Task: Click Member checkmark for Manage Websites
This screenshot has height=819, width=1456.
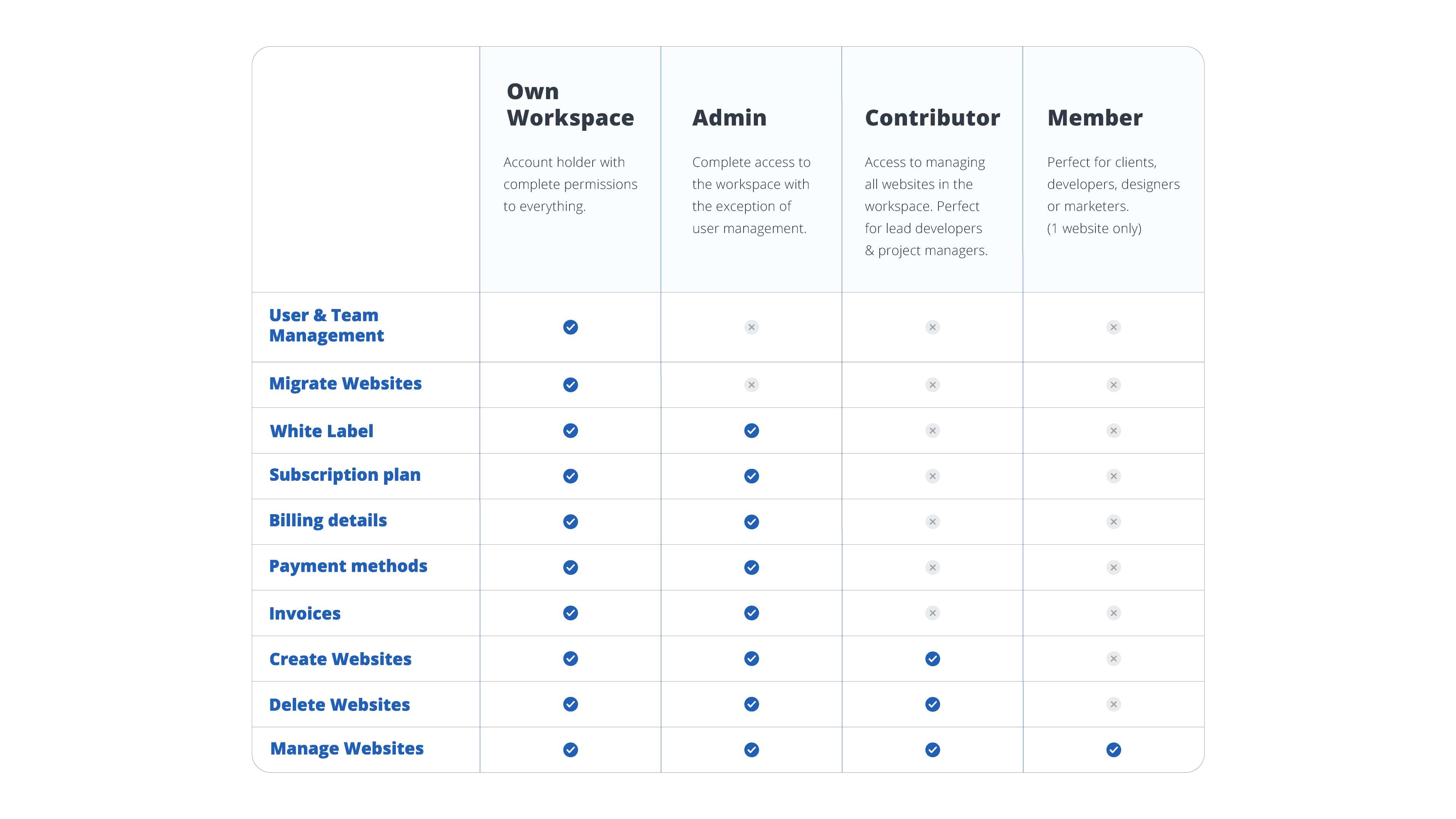Action: click(x=1114, y=750)
